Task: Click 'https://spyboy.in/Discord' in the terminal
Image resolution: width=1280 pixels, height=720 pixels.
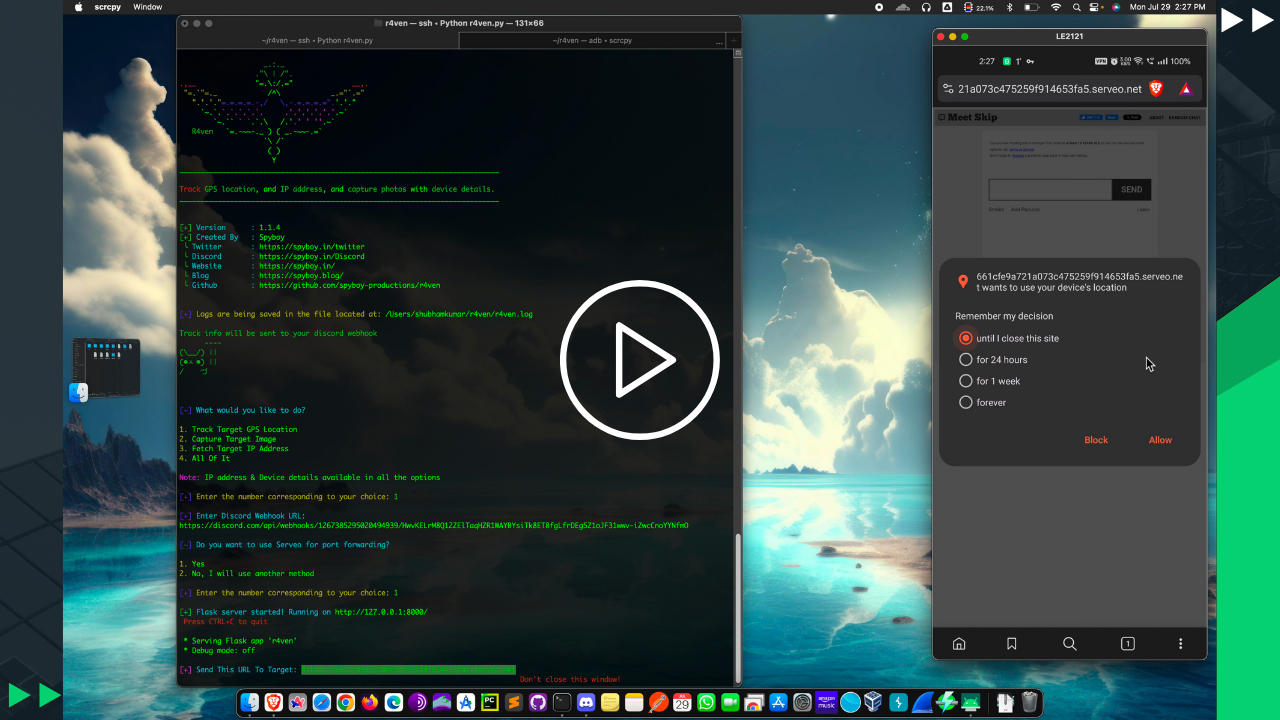Action: click(311, 256)
